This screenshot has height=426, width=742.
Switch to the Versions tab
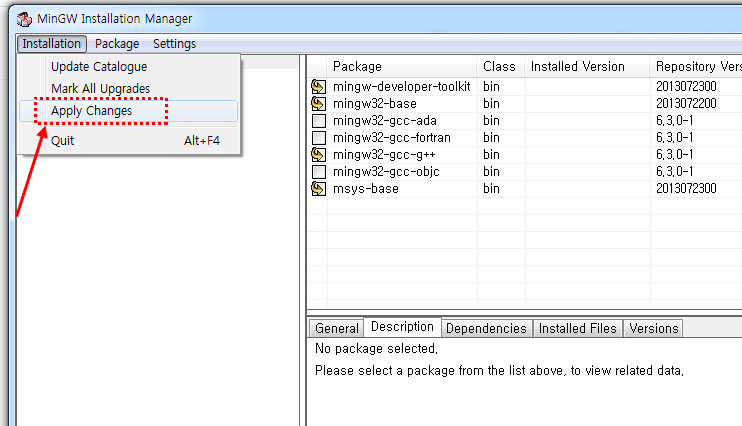pos(654,328)
